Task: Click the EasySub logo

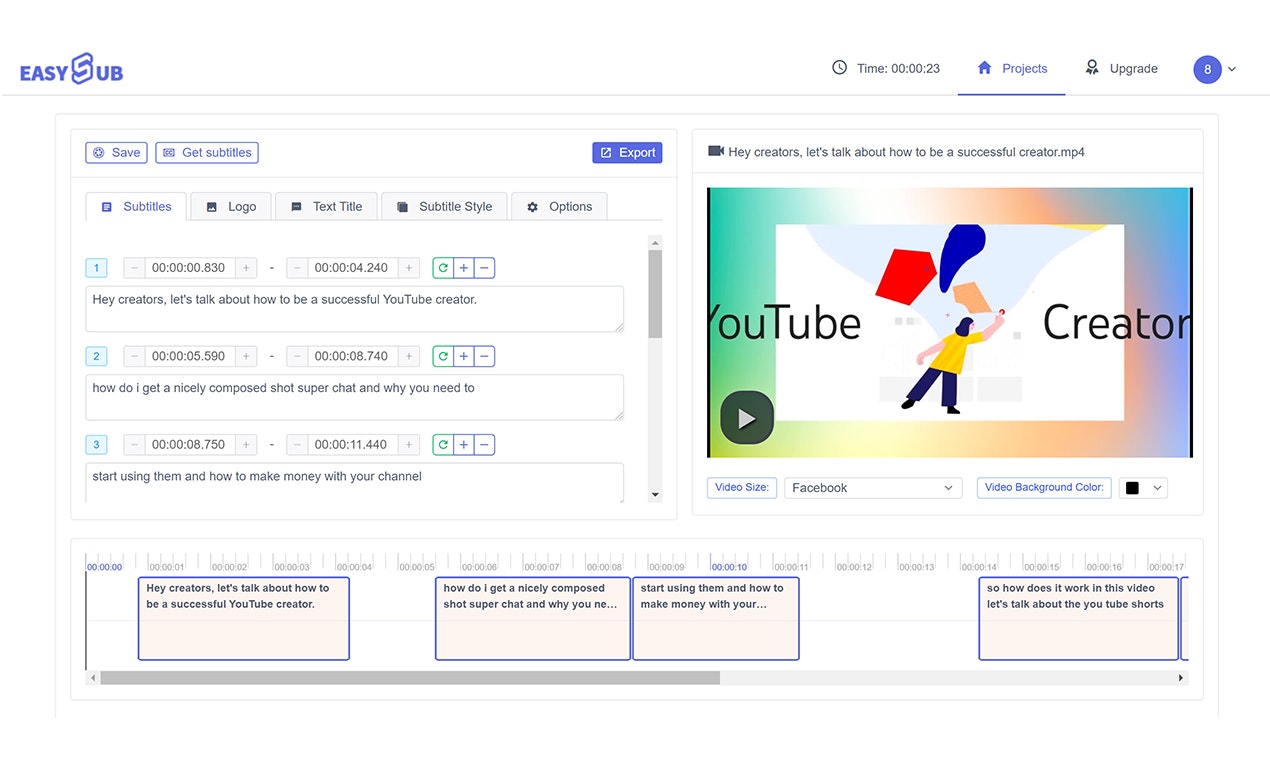Action: [x=71, y=69]
